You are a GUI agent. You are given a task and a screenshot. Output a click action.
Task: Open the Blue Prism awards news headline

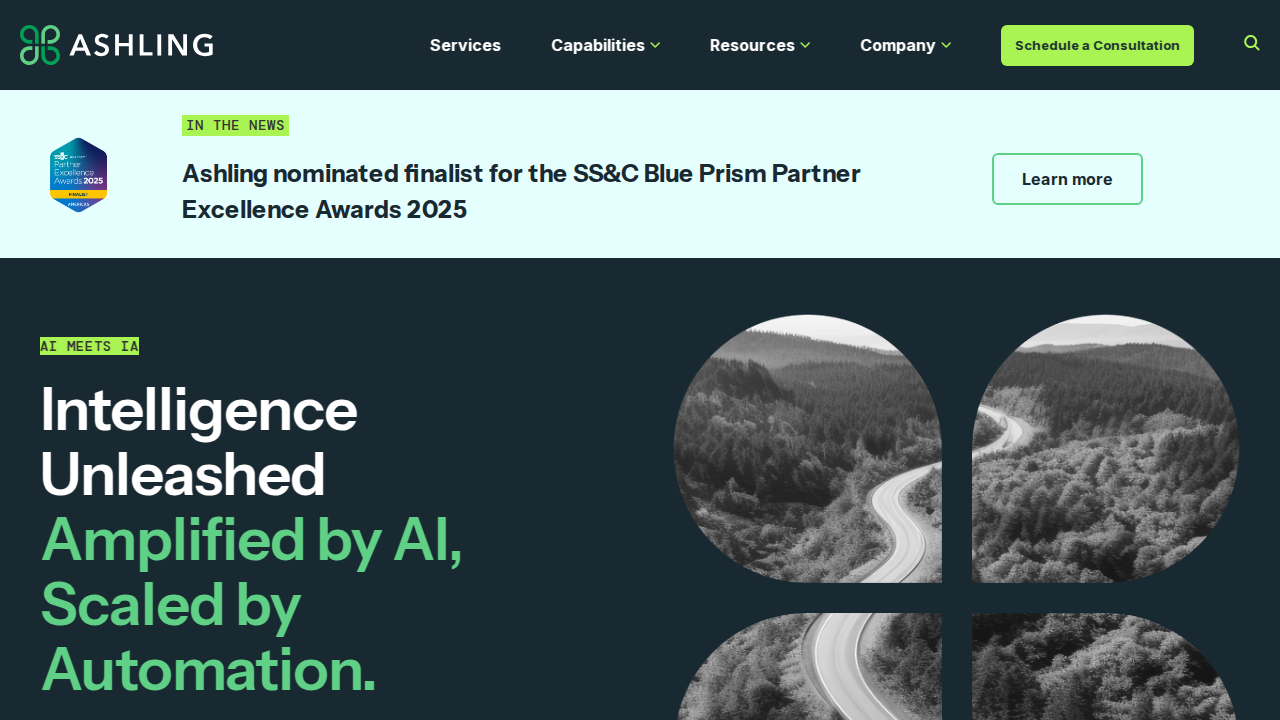[x=521, y=191]
